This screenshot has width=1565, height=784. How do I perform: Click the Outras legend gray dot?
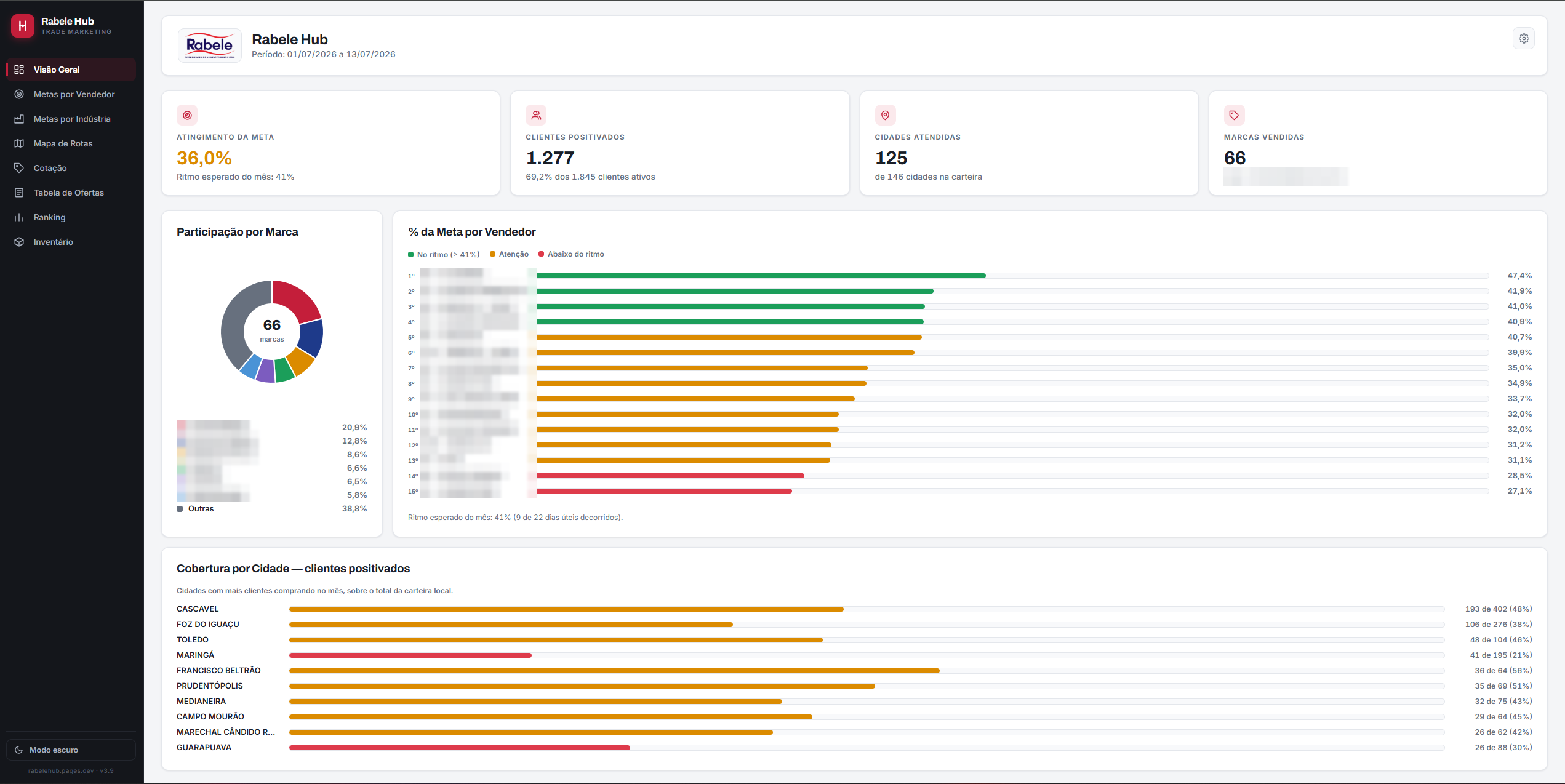[x=180, y=509]
